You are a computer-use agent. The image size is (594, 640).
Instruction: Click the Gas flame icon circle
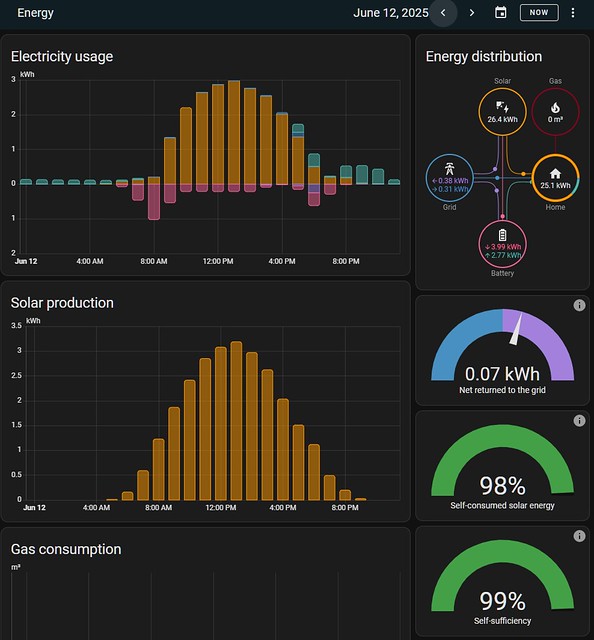555,112
